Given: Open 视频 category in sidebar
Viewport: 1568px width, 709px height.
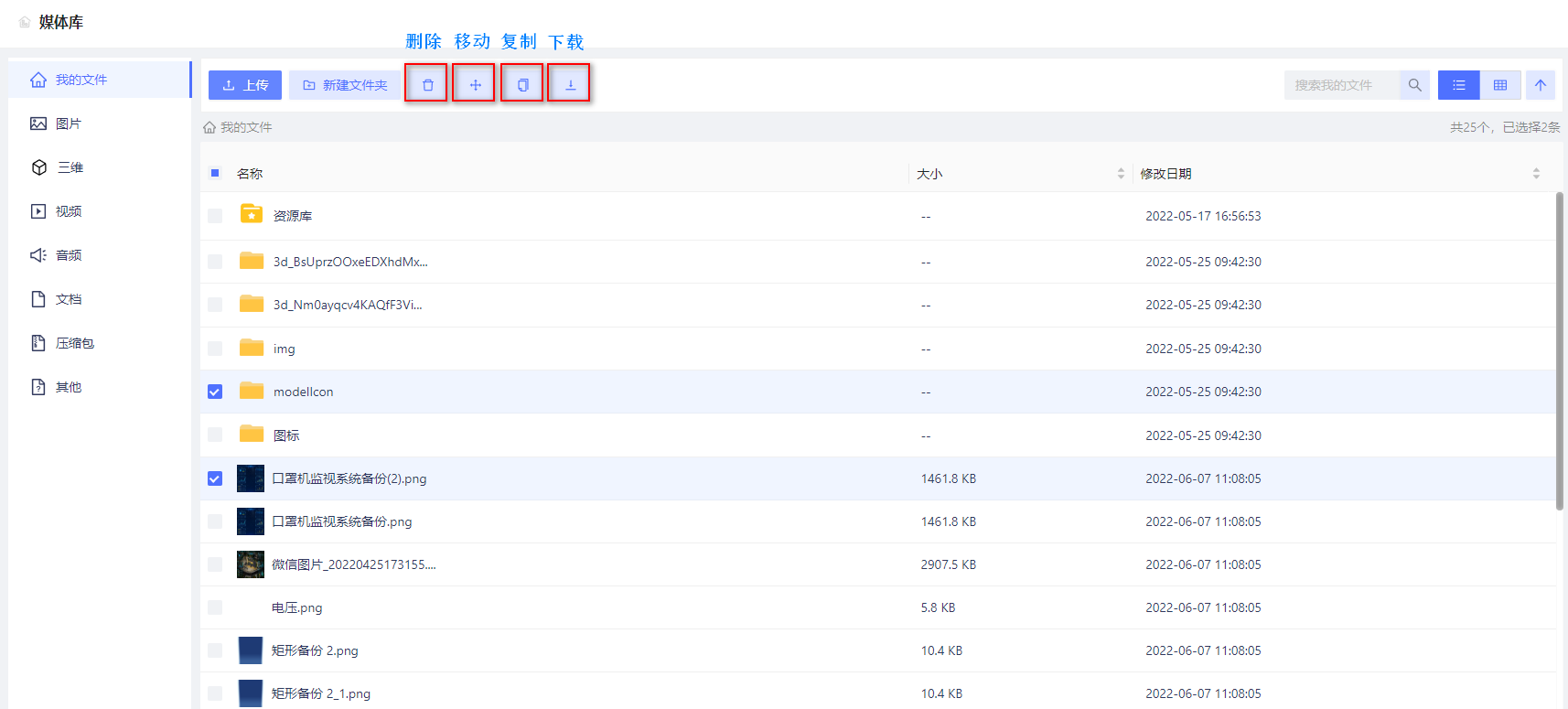Looking at the screenshot, I should [100, 211].
